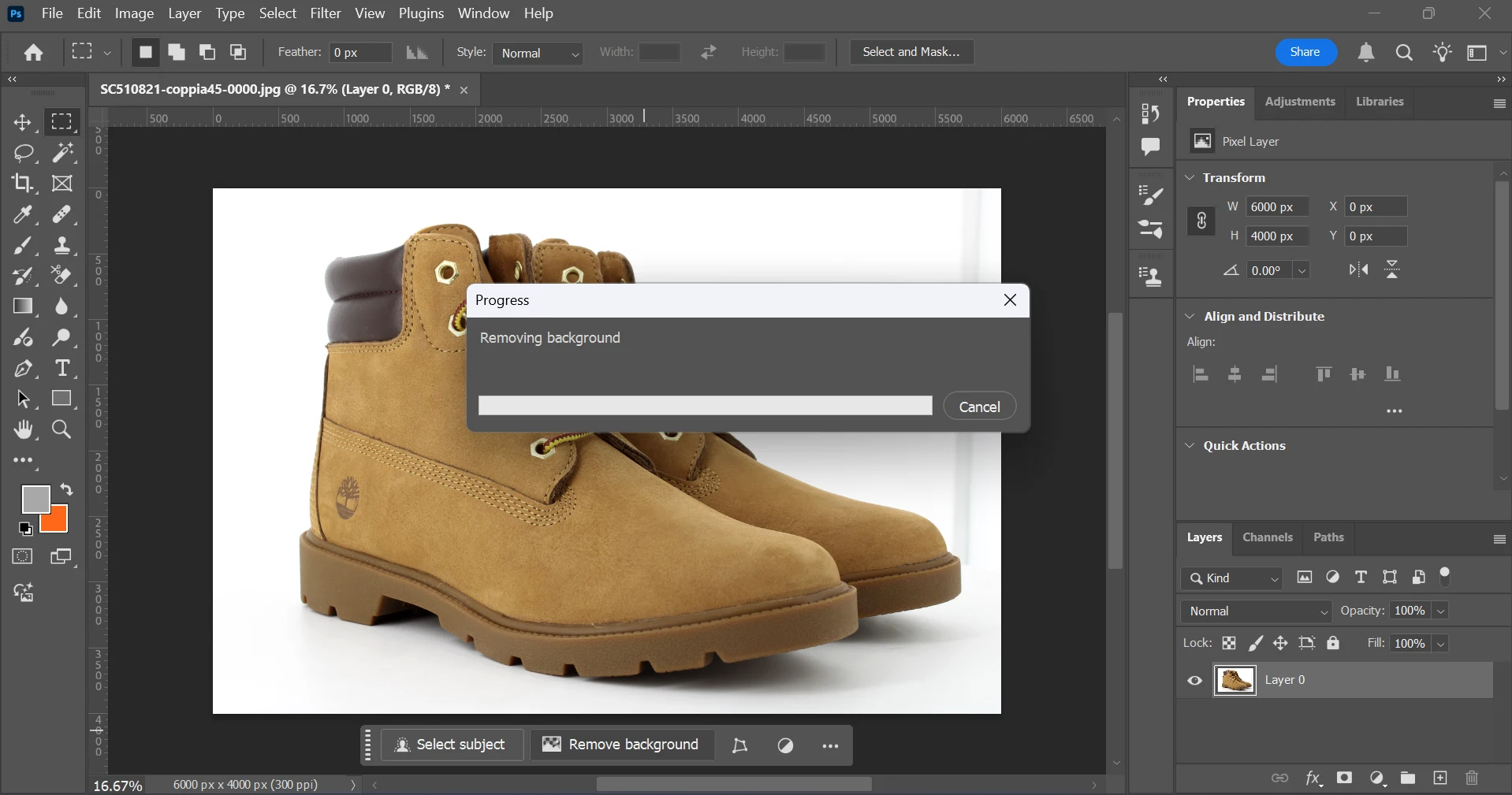
Task: Select the Clone Stamp tool
Action: tap(62, 246)
